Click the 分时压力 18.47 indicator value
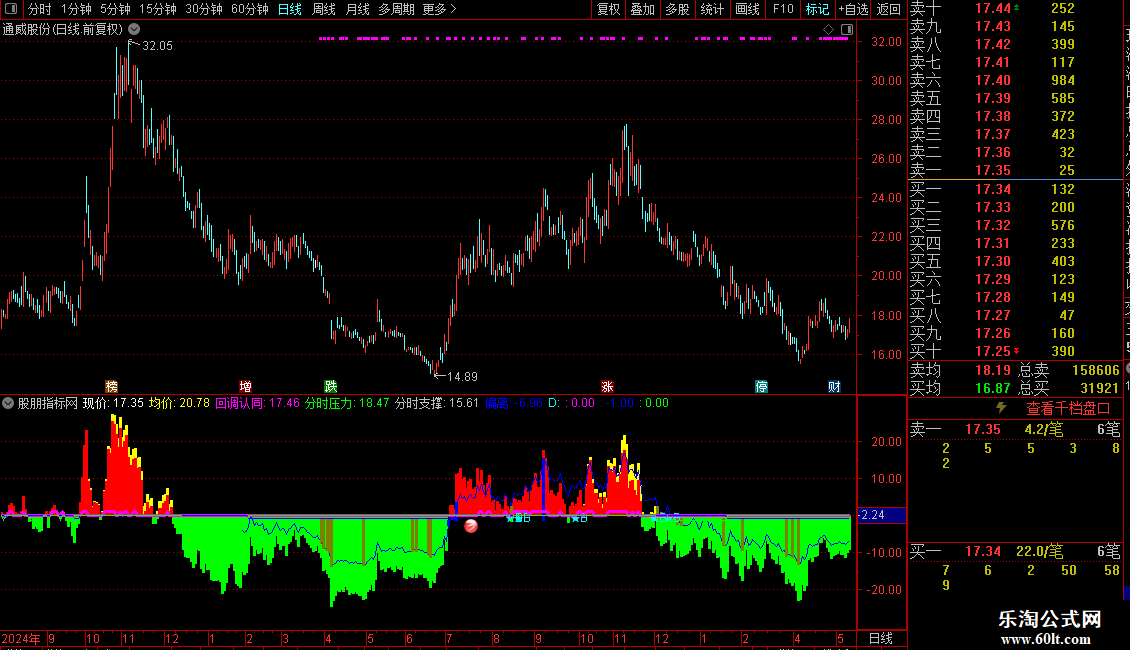This screenshot has height=650, width=1130. coord(347,403)
